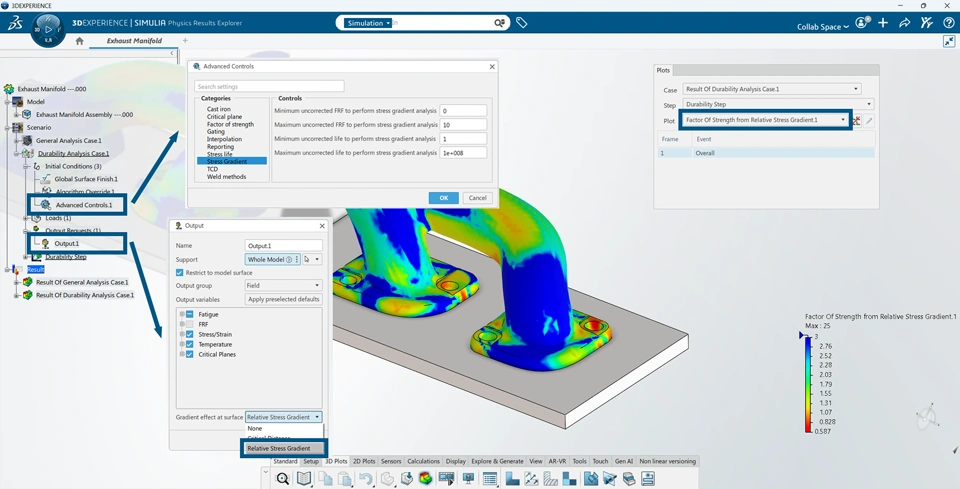Toggle the Stress/Strain output checkbox
The height and width of the screenshot is (489, 960).
[190, 334]
